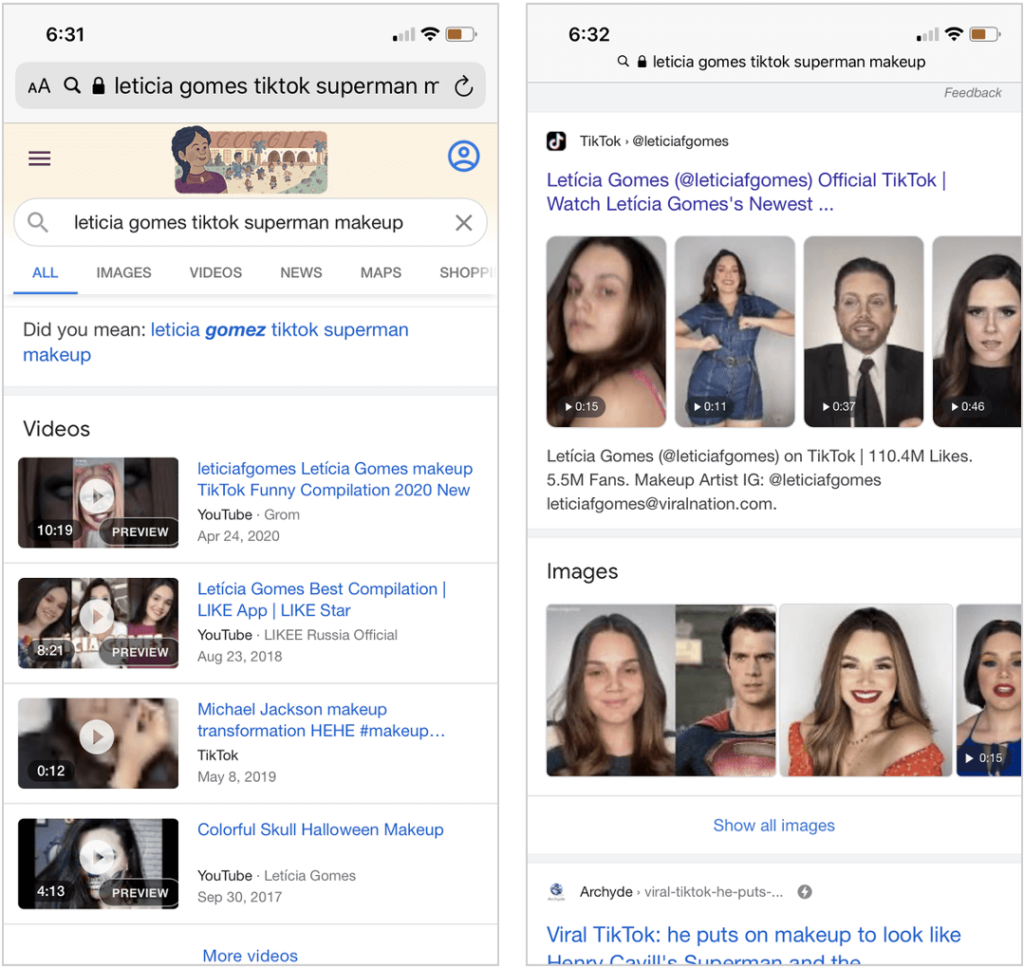Click 'YouTube · LIKEE Russia Official' source text
The image size is (1024, 968).
297,635
